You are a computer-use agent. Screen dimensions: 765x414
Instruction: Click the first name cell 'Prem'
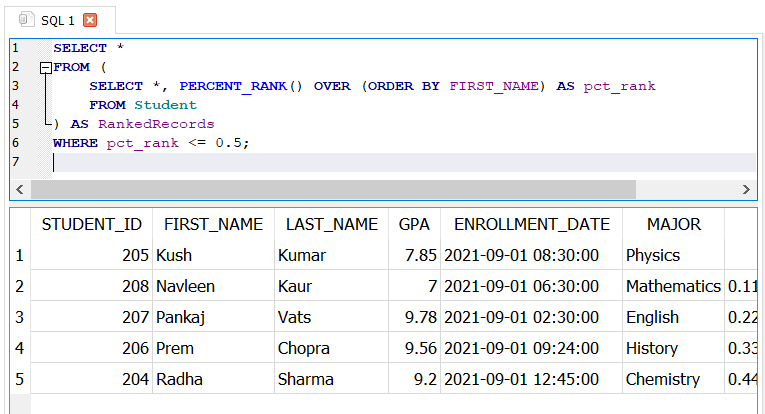coord(213,348)
